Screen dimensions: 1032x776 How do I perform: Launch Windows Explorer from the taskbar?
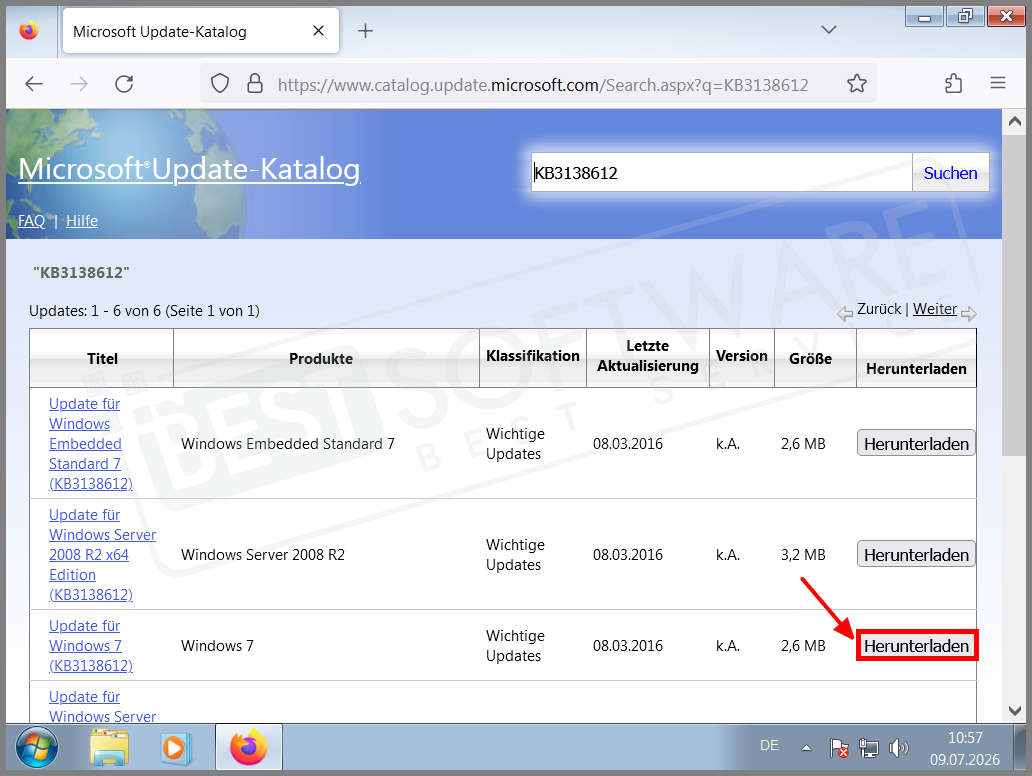coord(109,748)
